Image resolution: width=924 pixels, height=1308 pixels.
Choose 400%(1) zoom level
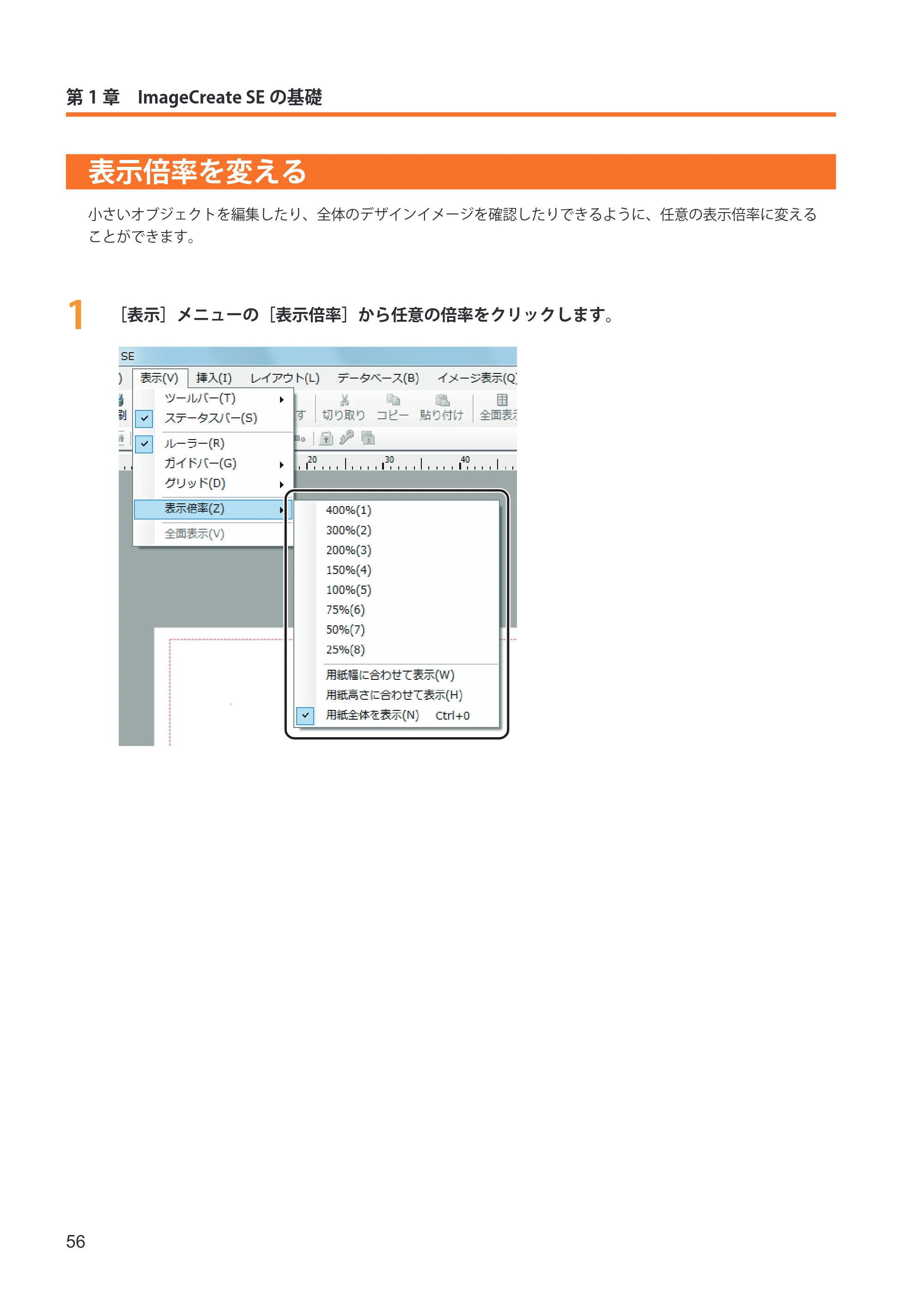click(x=397, y=510)
